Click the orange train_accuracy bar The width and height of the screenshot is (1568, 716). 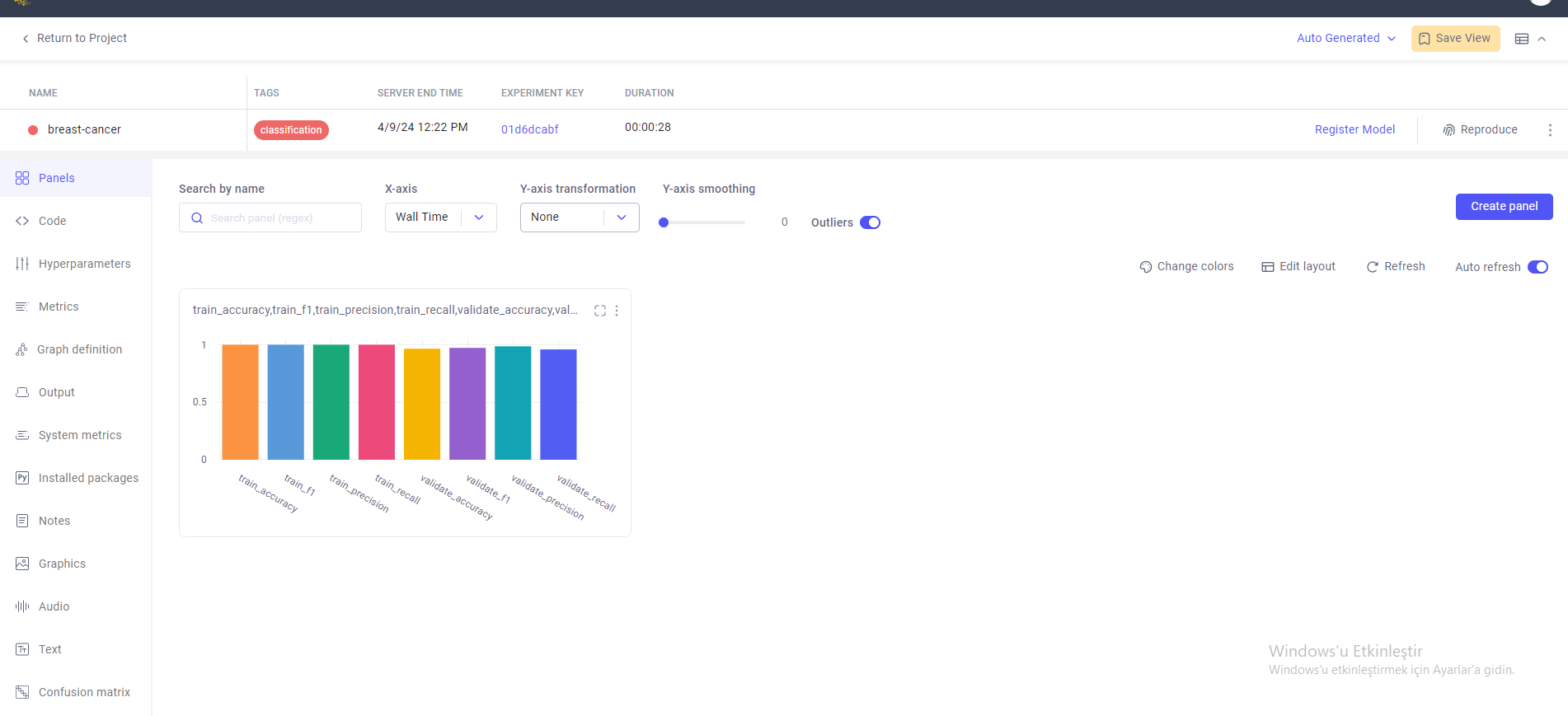click(241, 402)
